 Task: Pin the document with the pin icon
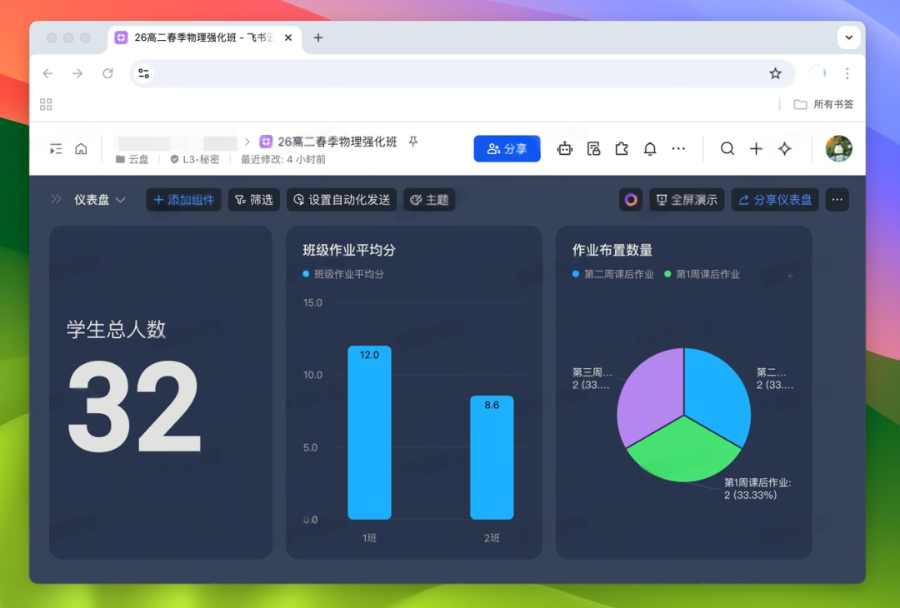point(413,141)
